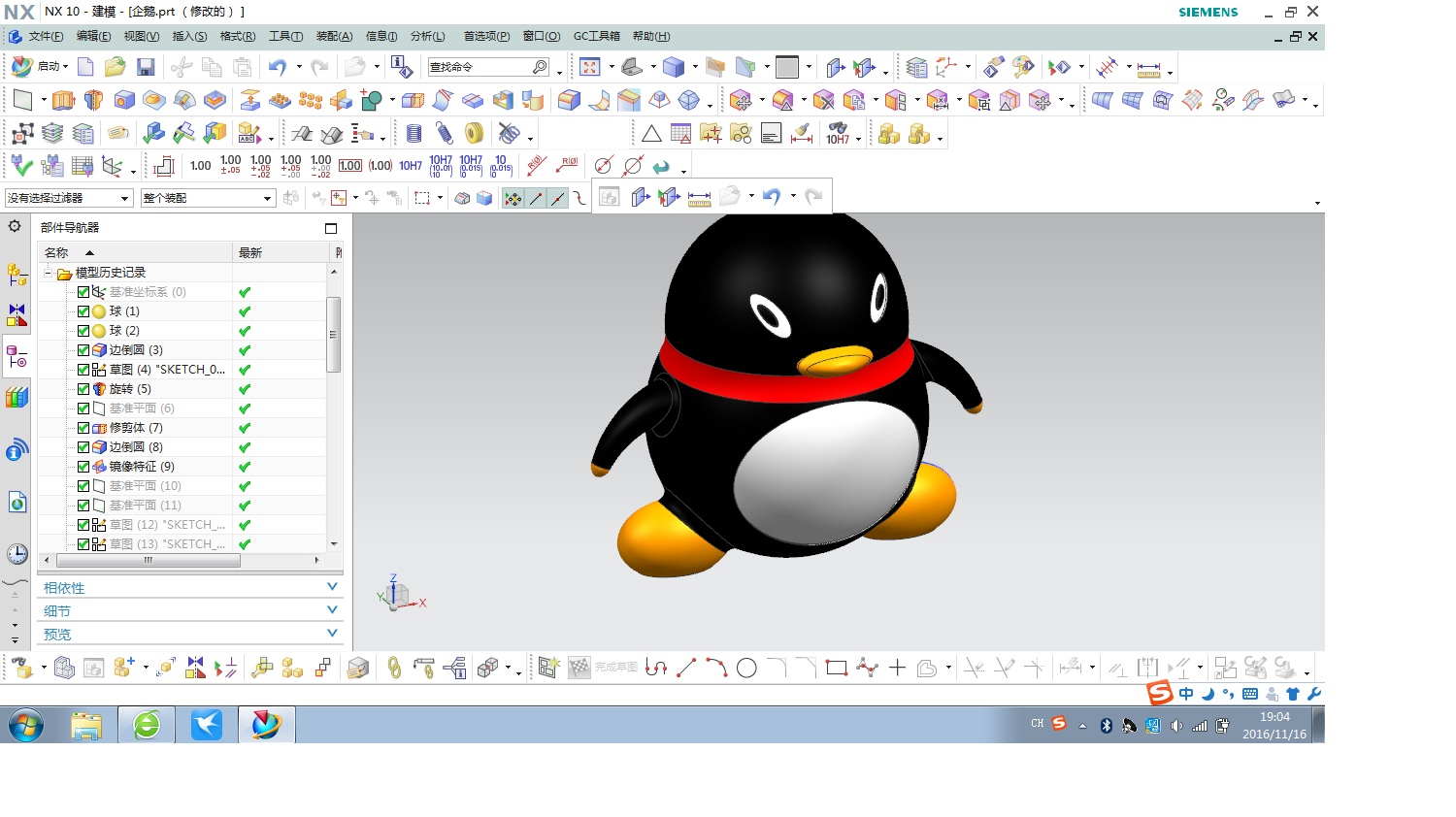
Task: Click the Fit view icon
Action: tap(590, 67)
